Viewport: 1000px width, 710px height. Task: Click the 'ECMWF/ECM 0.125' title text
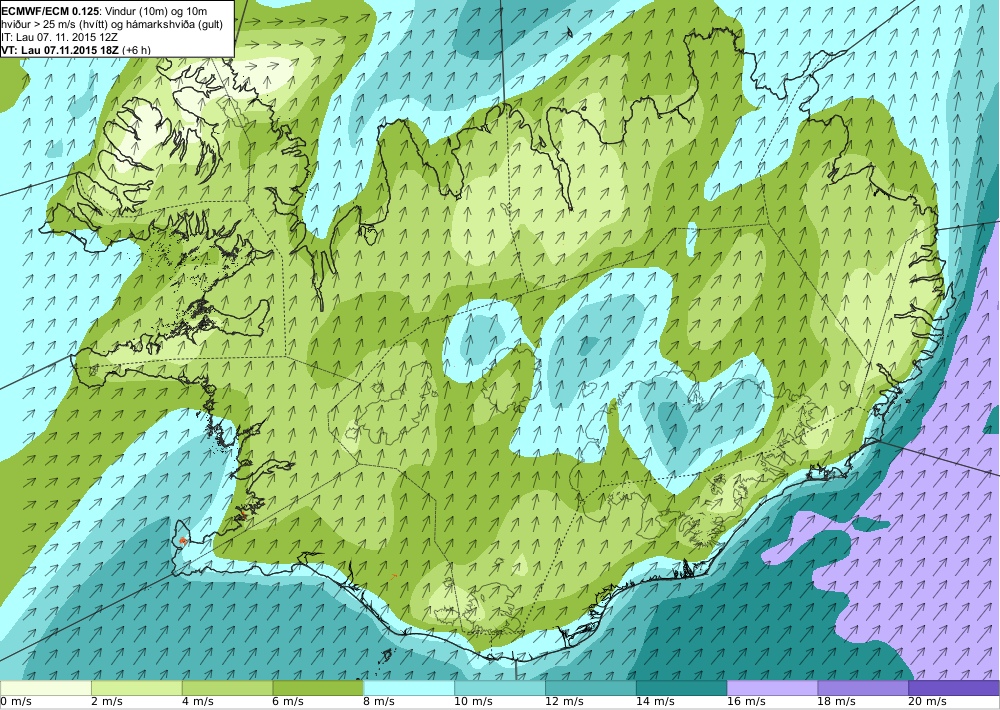click(50, 10)
